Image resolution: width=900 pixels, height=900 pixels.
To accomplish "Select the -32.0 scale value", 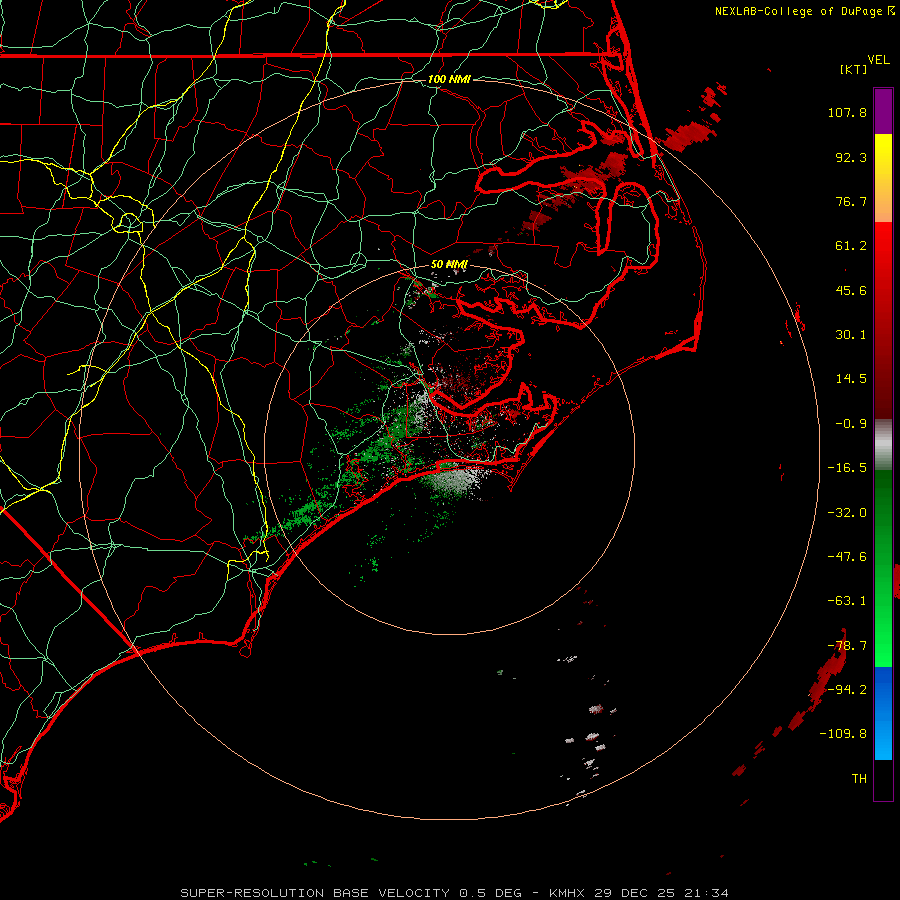I will [847, 513].
